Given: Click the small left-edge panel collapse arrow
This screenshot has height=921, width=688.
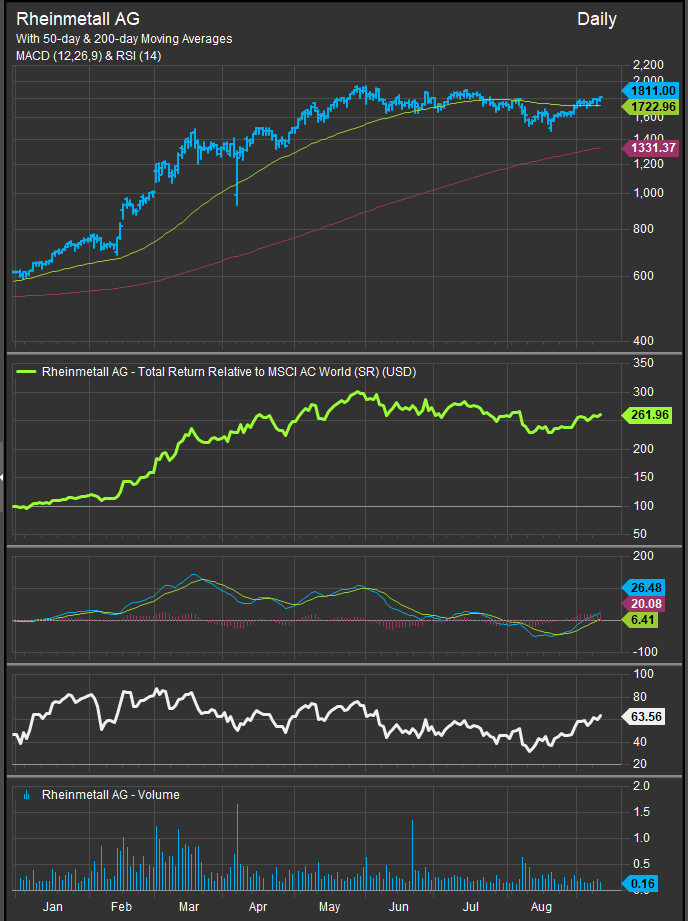Looking at the screenshot, I should point(3,478).
